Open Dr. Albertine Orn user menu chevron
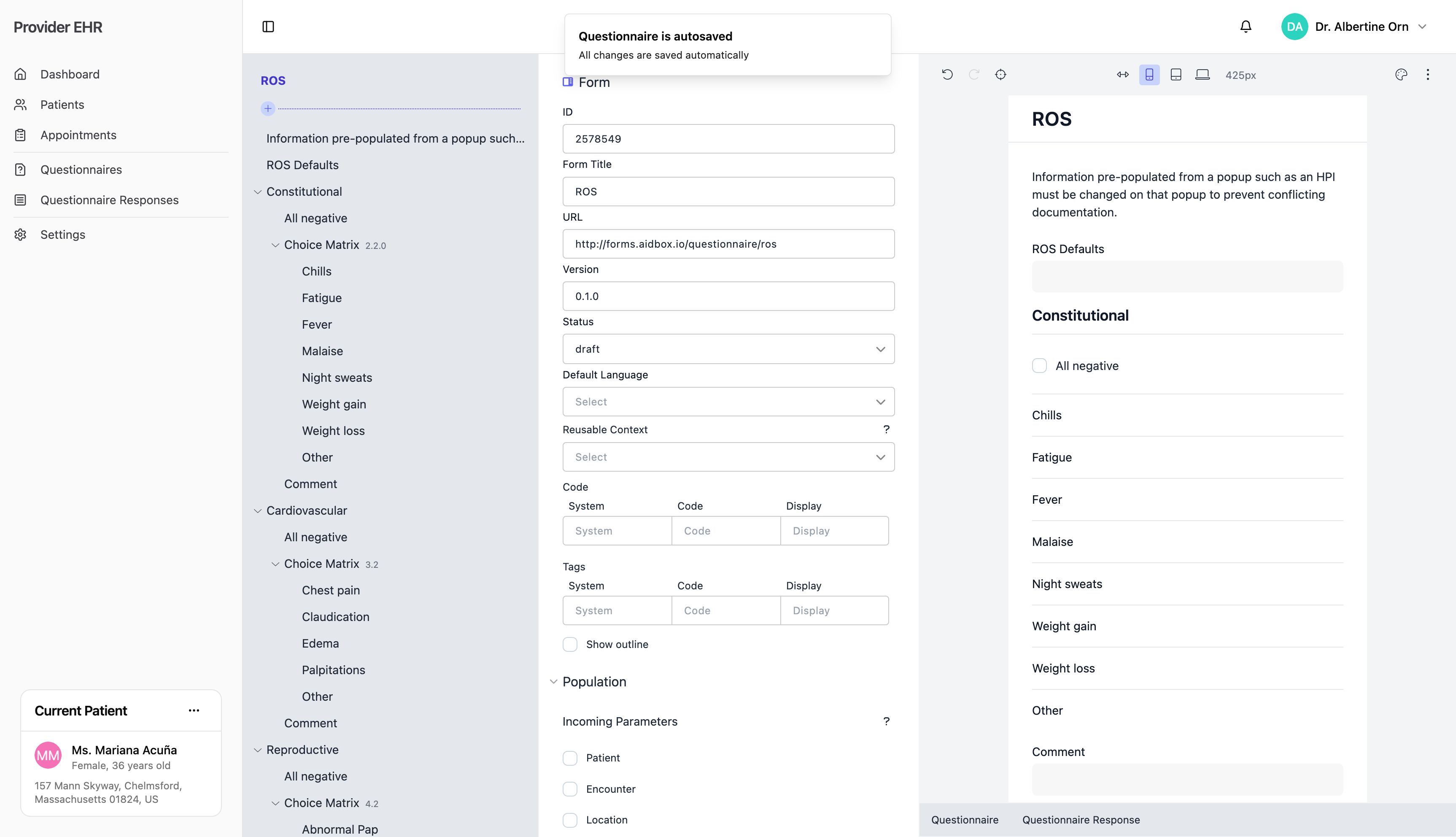Image resolution: width=1456 pixels, height=837 pixels. pyautogui.click(x=1423, y=27)
